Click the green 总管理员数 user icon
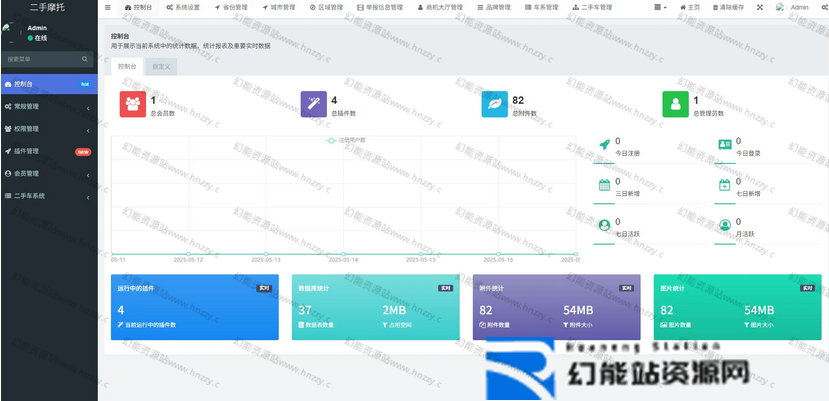 coord(676,104)
